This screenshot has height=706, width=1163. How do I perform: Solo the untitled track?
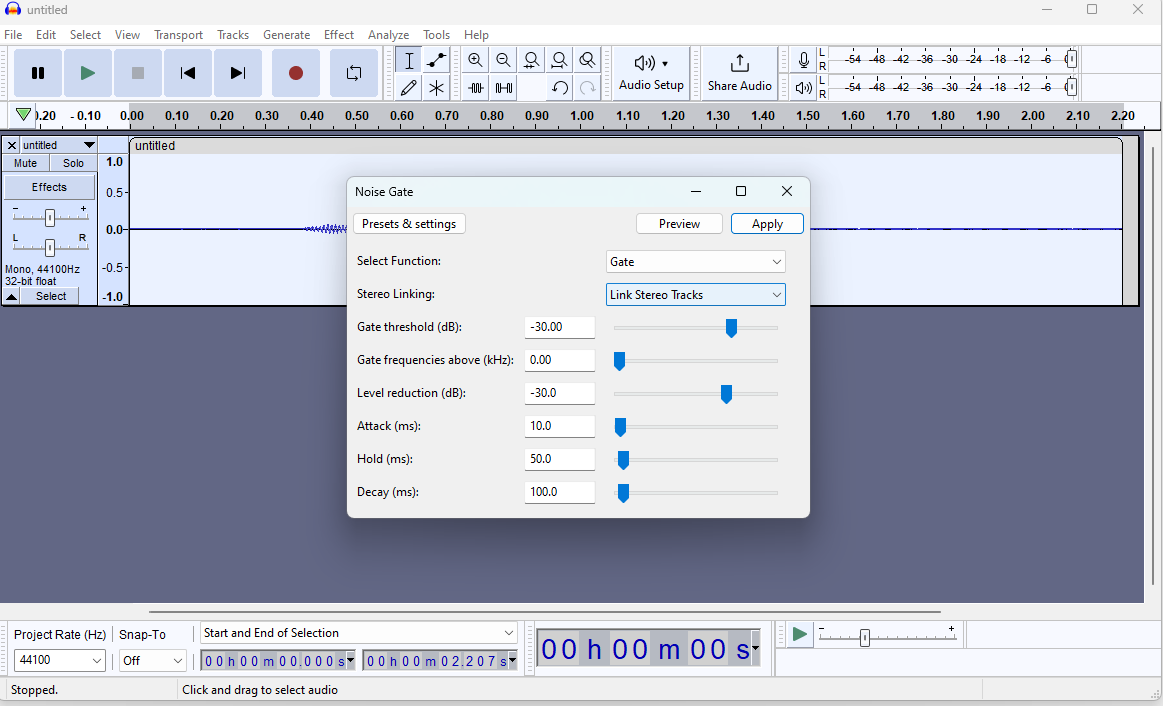(x=73, y=162)
